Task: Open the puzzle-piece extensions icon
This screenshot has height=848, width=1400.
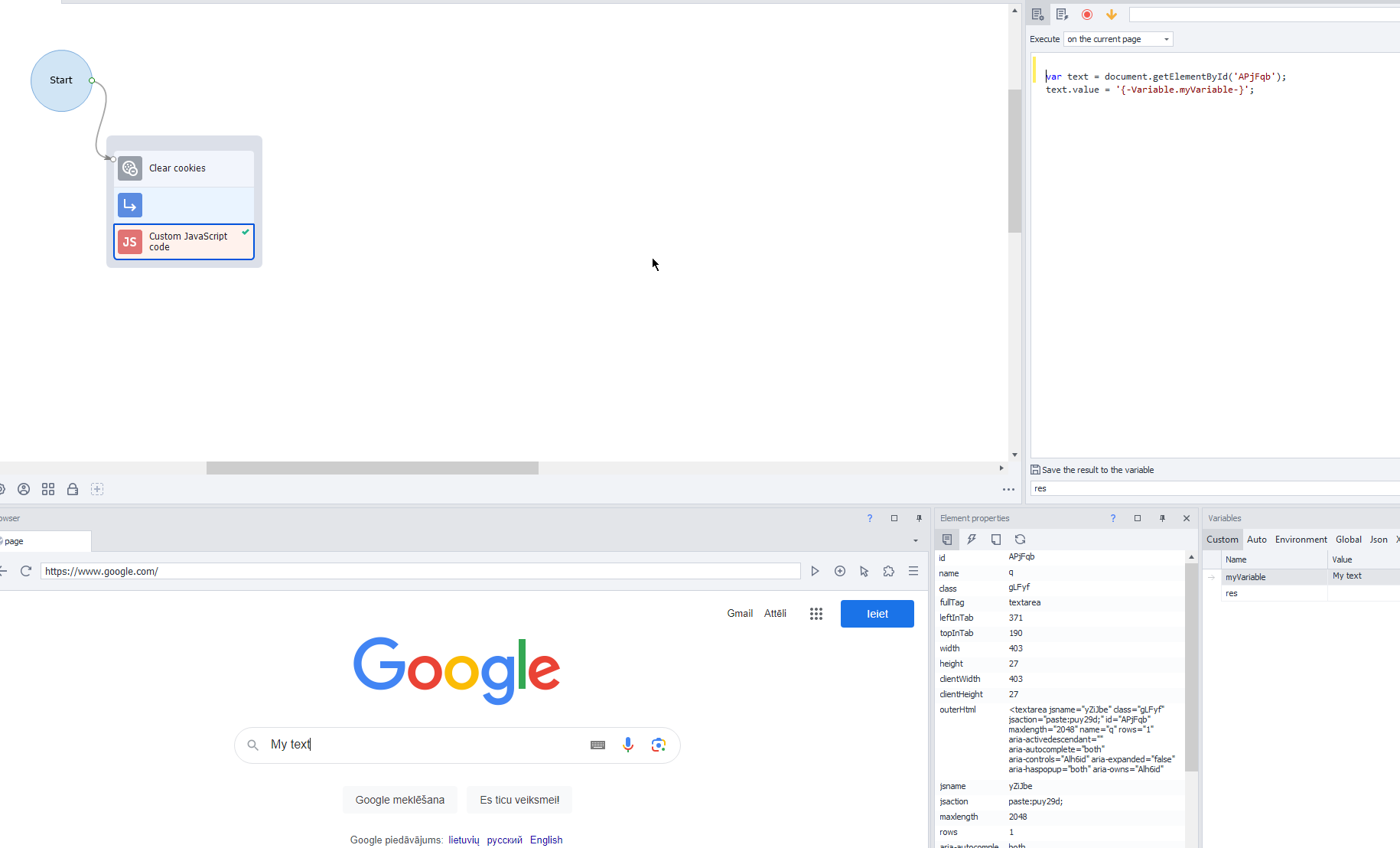Action: tap(889, 571)
